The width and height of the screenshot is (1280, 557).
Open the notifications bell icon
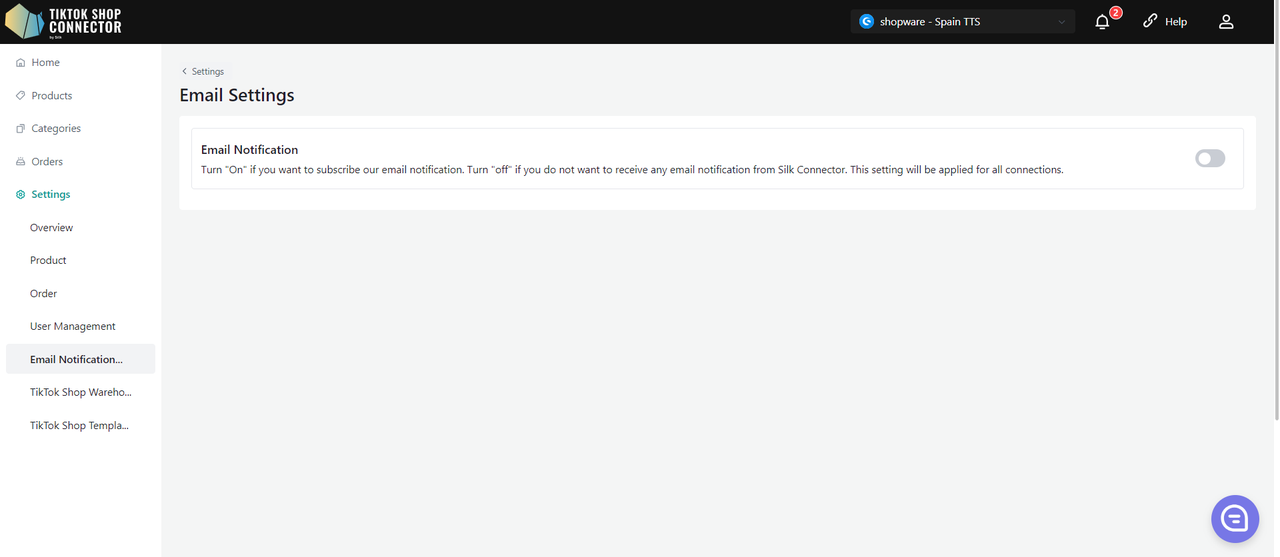1102,22
